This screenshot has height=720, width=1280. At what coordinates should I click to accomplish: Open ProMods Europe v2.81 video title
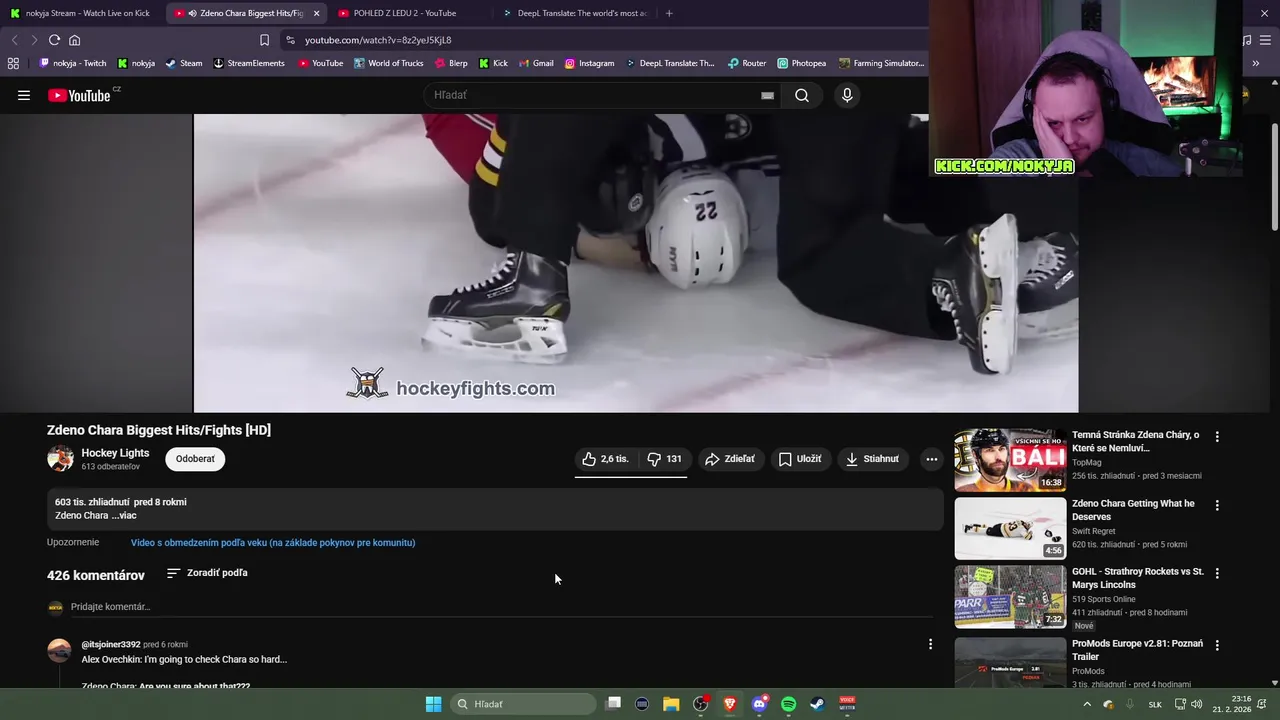(1137, 650)
